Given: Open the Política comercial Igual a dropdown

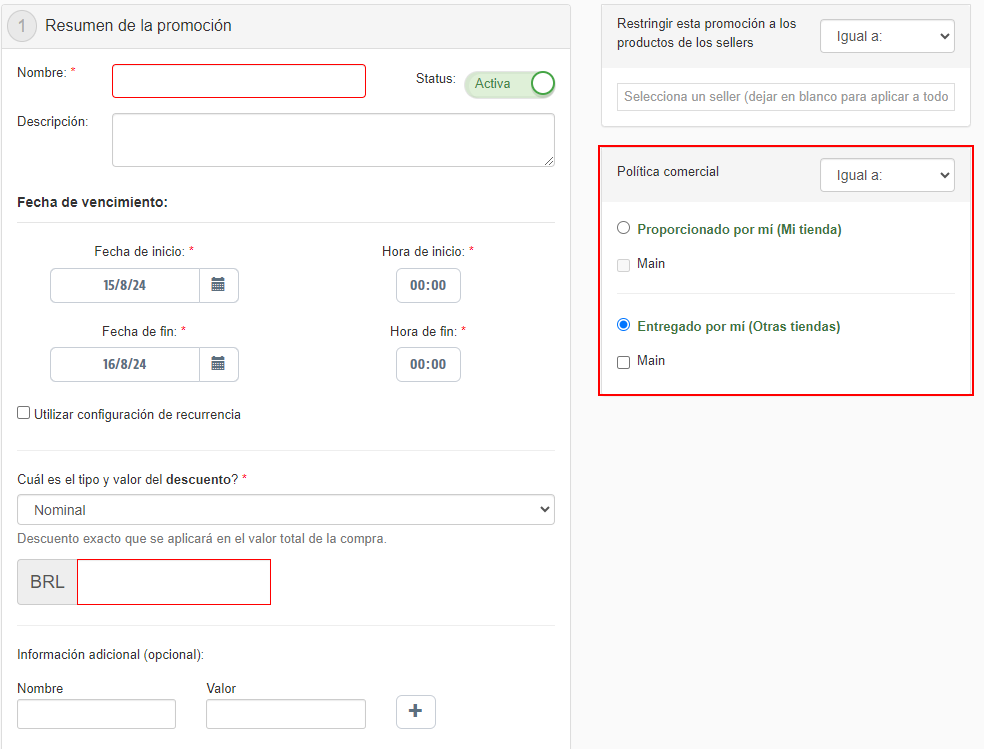Looking at the screenshot, I should pos(887,175).
